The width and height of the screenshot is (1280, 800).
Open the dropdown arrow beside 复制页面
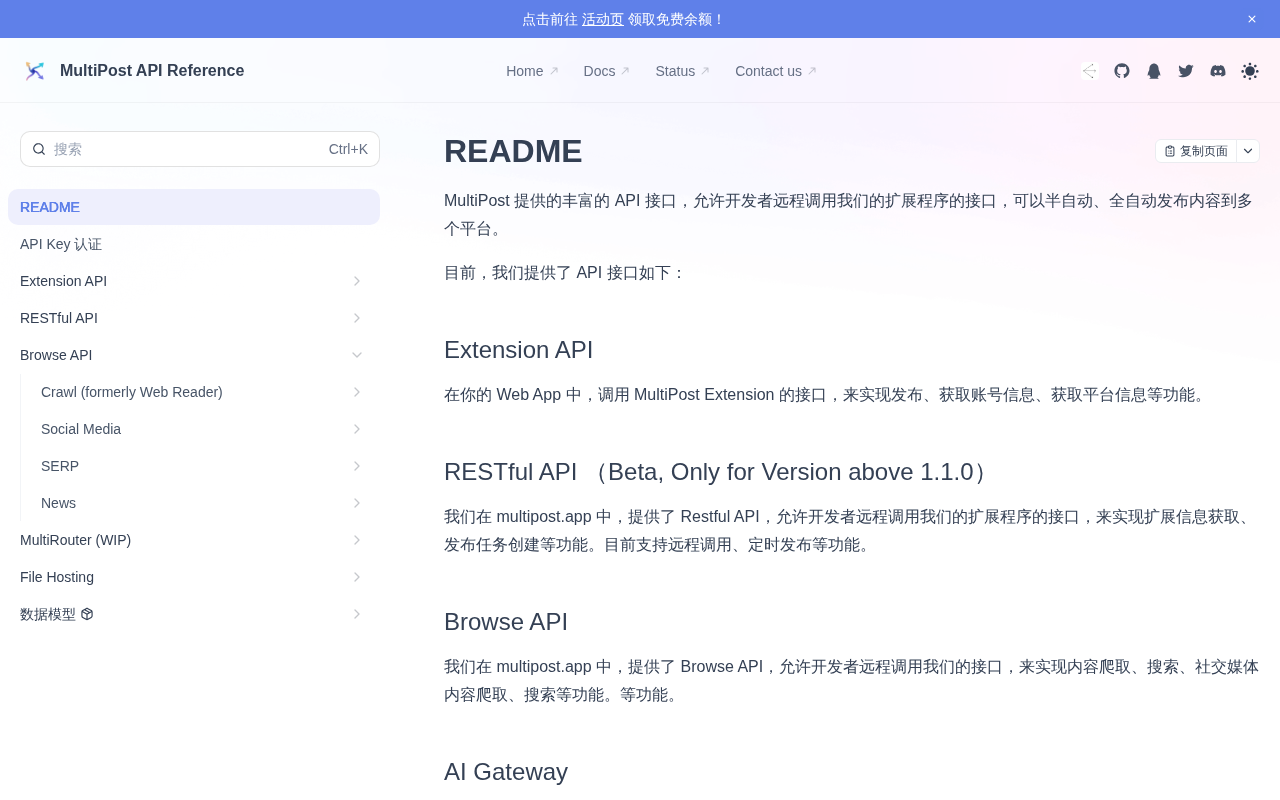pyautogui.click(x=1248, y=151)
